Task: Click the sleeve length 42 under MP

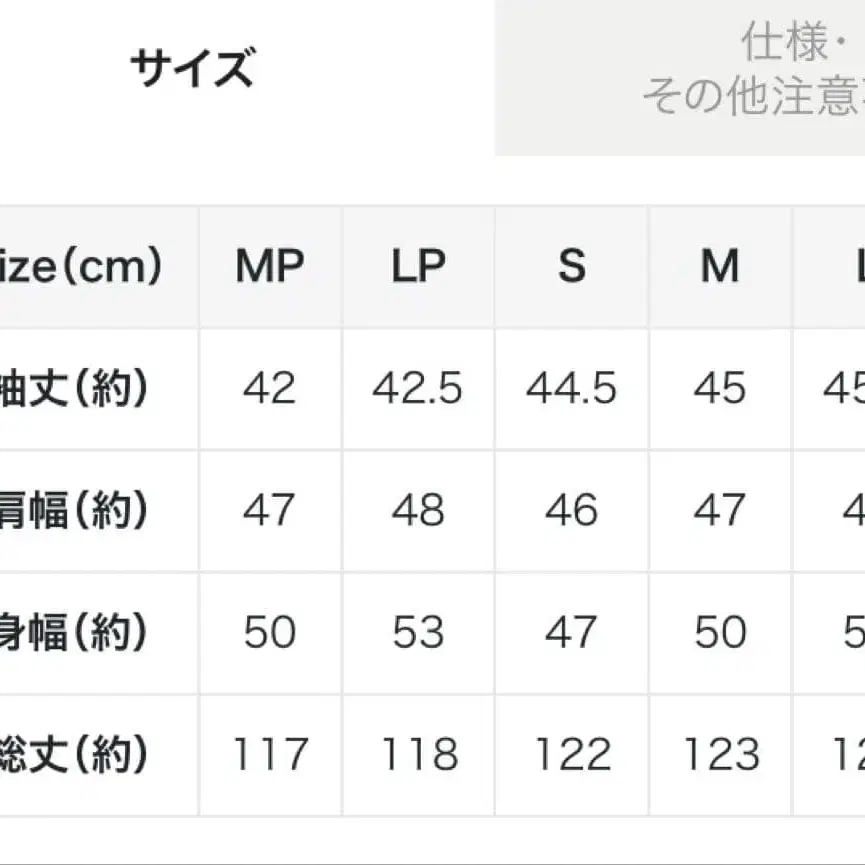Action: pyautogui.click(x=268, y=389)
